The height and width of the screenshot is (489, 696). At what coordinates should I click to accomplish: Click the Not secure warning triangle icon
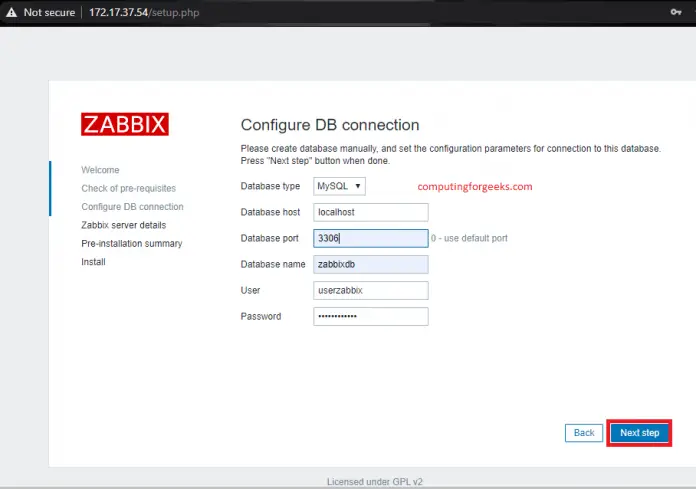click(12, 10)
